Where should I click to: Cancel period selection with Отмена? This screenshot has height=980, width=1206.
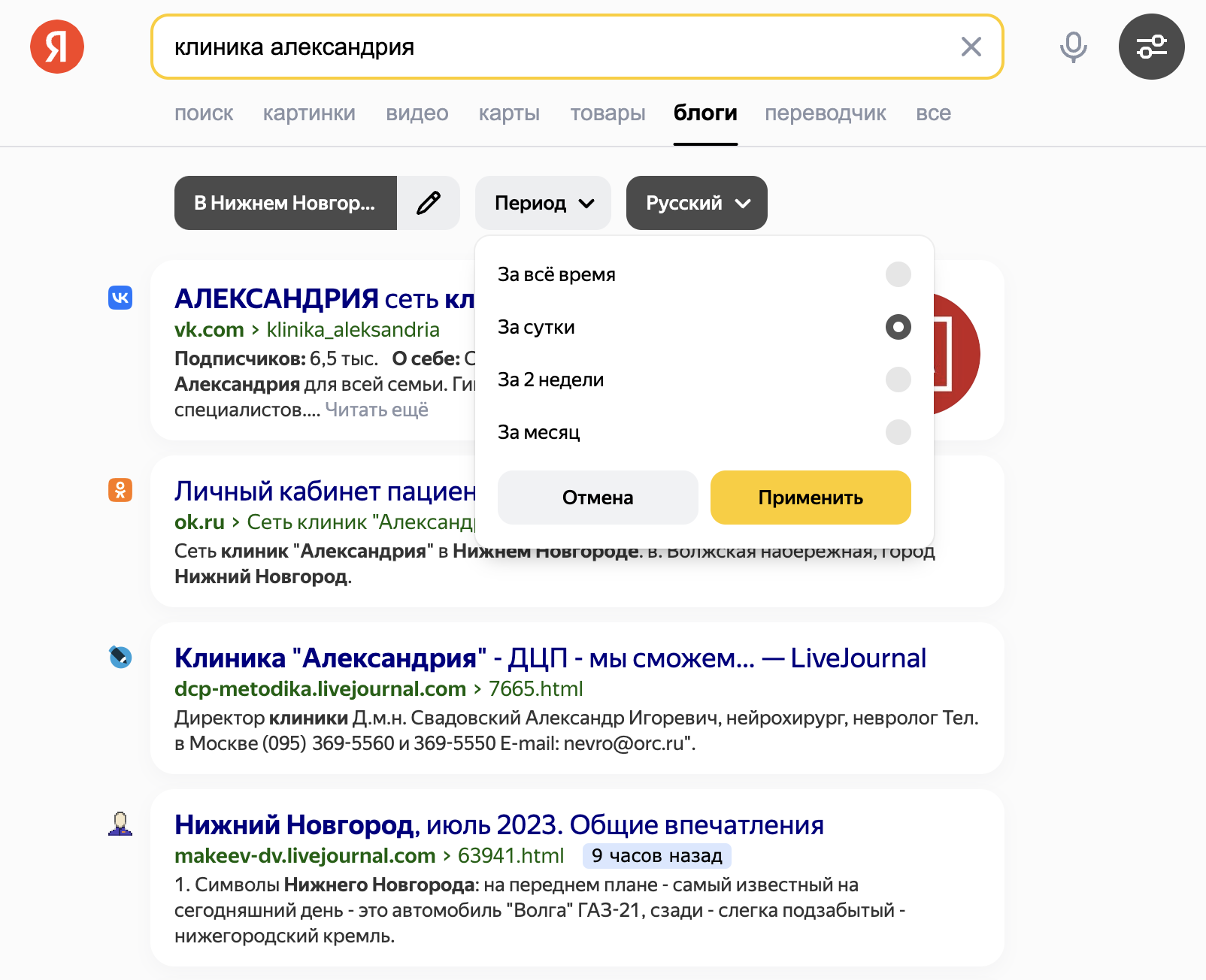[x=597, y=497]
